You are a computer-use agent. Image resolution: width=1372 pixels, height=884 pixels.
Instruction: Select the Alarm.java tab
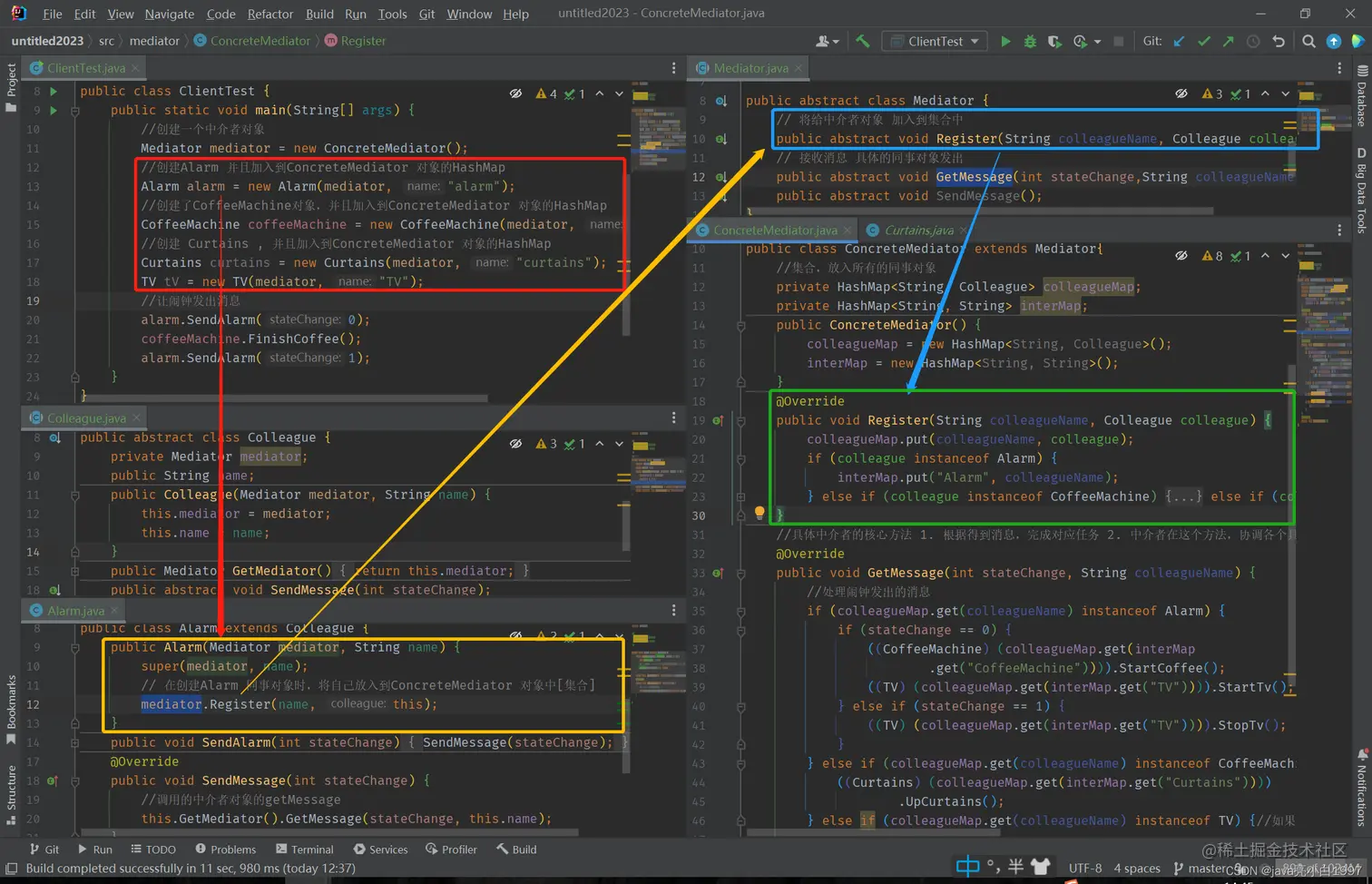[75, 611]
